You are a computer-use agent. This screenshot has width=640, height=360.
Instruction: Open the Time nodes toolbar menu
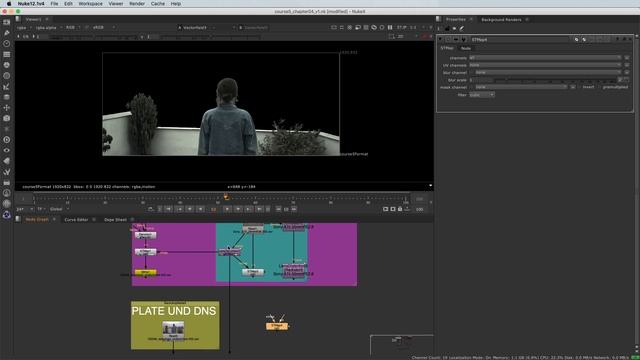pyautogui.click(x=7, y=43)
